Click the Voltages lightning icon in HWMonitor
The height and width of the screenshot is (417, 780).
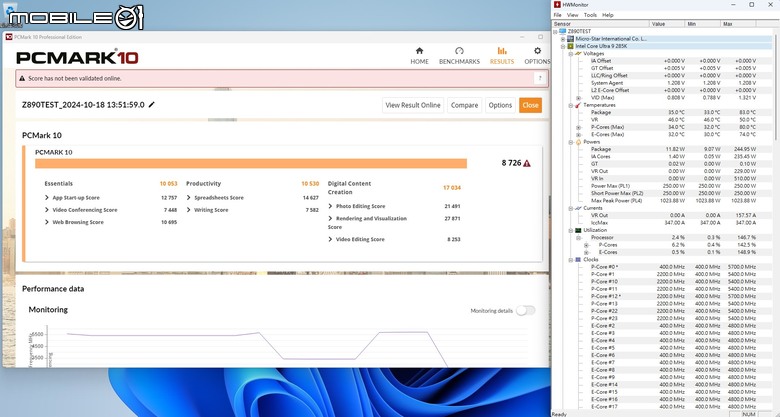coord(578,53)
